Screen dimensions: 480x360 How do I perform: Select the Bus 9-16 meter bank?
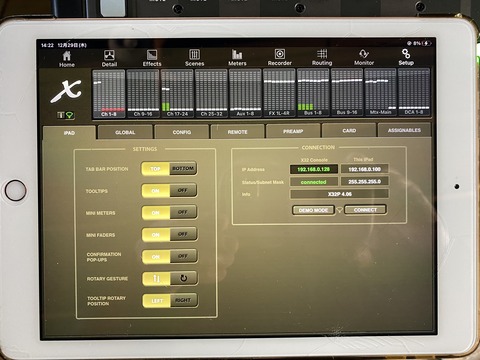[x=347, y=92]
